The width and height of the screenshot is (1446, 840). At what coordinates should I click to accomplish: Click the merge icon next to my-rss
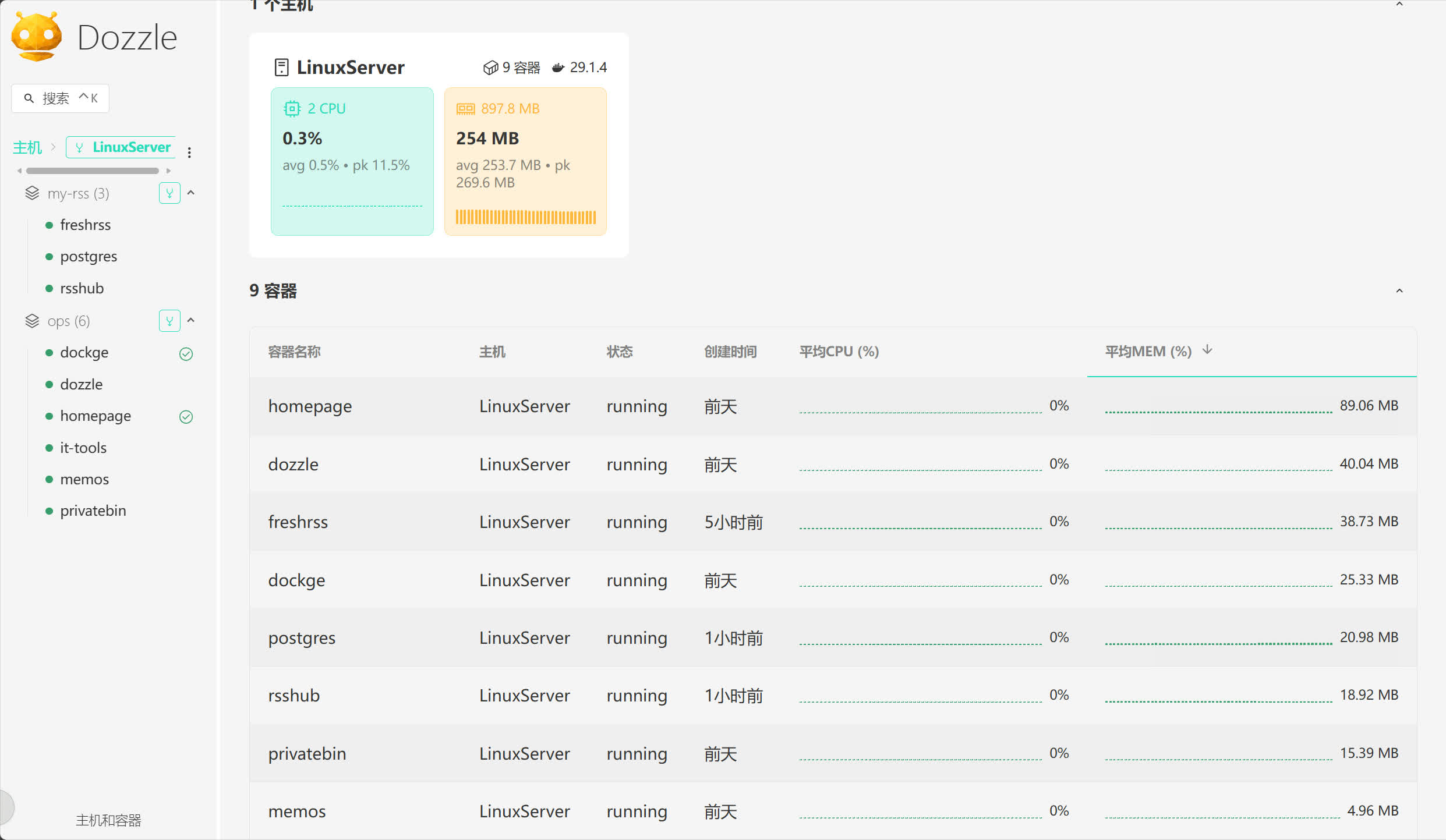169,193
